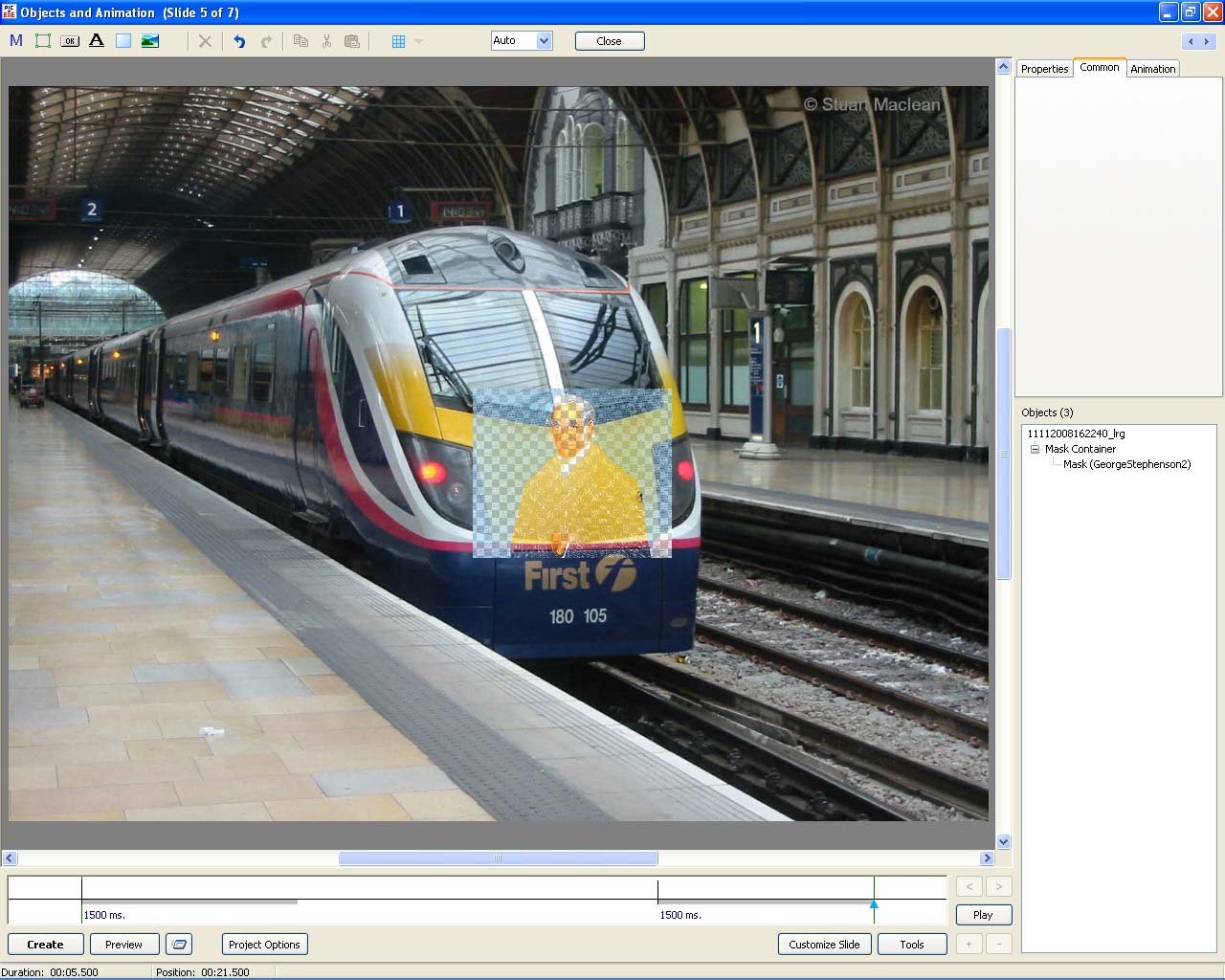Click the undo arrow icon

coord(239,41)
